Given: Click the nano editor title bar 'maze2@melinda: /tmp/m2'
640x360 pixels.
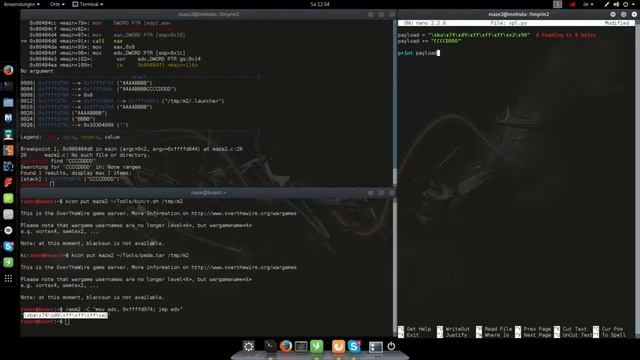Looking at the screenshot, I should [518, 14].
